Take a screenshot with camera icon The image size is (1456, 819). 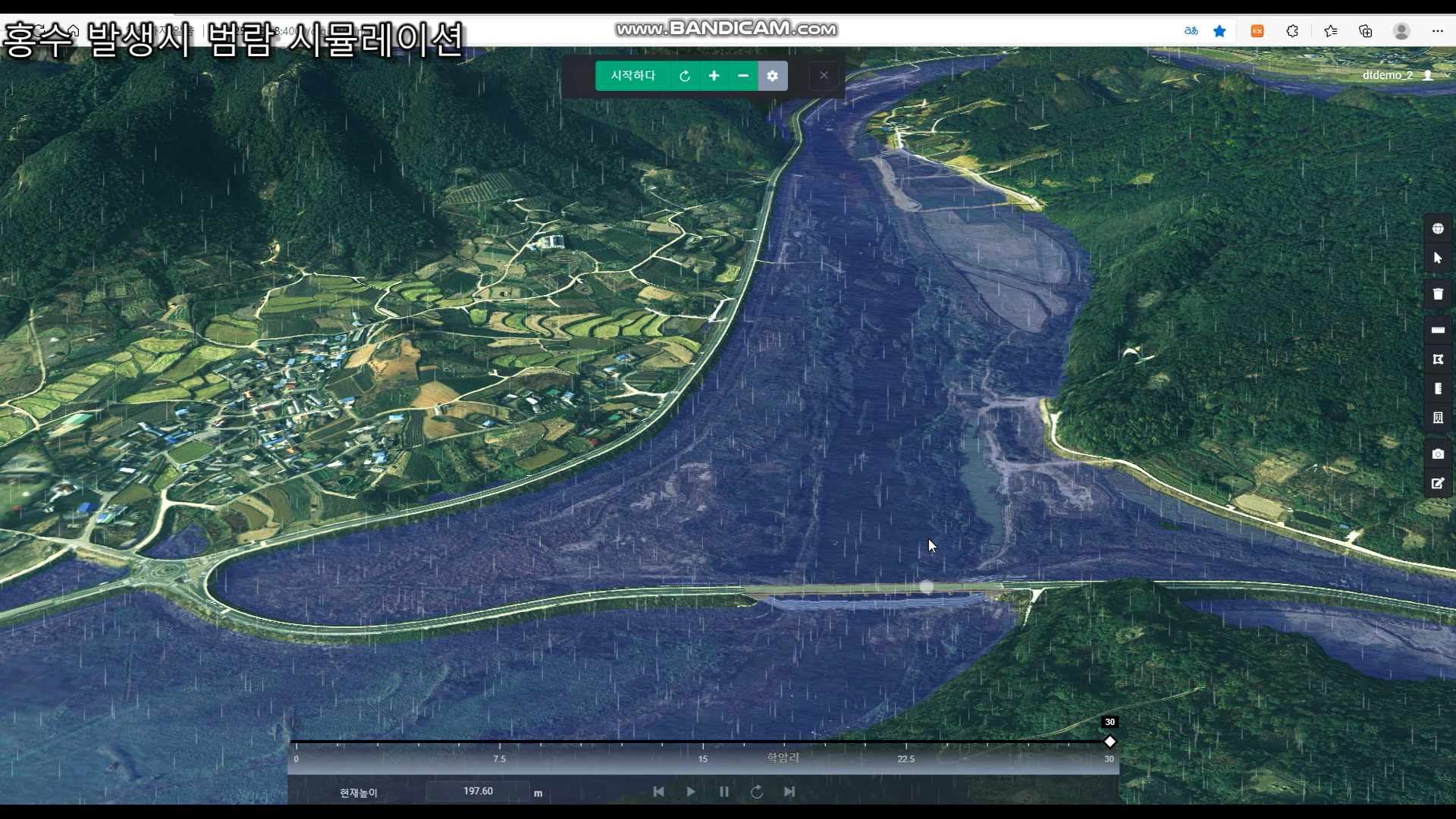pos(1438,454)
